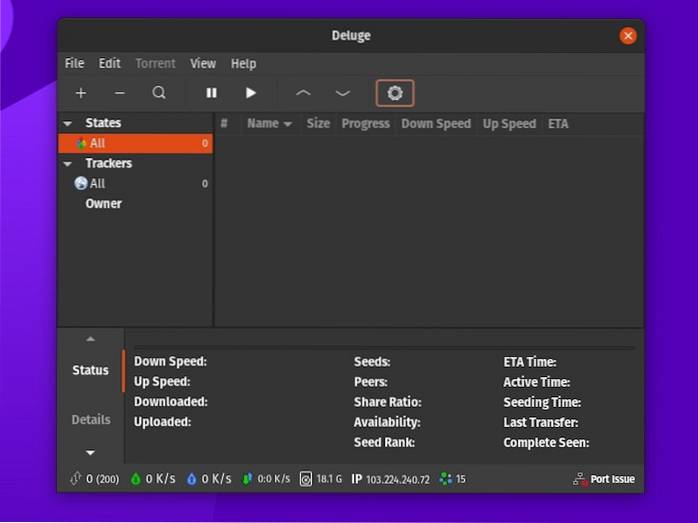
Task: Click the Remove Torrent minus icon
Action: (x=120, y=93)
